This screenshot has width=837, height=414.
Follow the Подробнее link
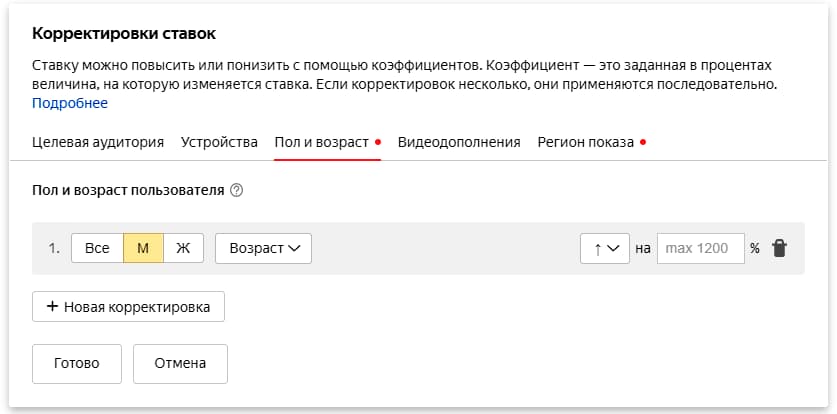pyautogui.click(x=70, y=103)
